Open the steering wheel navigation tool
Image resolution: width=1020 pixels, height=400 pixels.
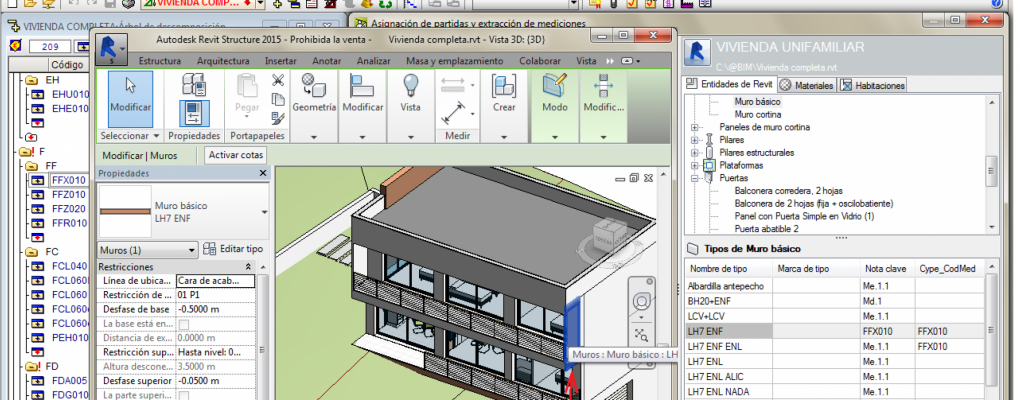click(x=641, y=302)
